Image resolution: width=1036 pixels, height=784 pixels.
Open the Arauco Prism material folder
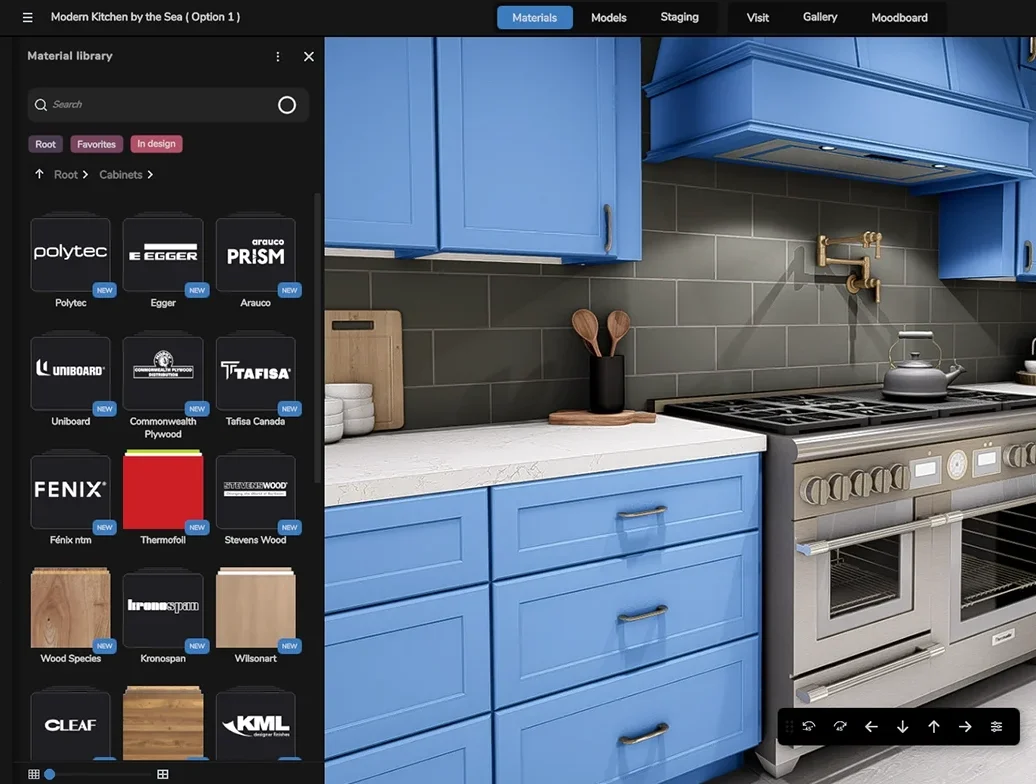coord(256,254)
